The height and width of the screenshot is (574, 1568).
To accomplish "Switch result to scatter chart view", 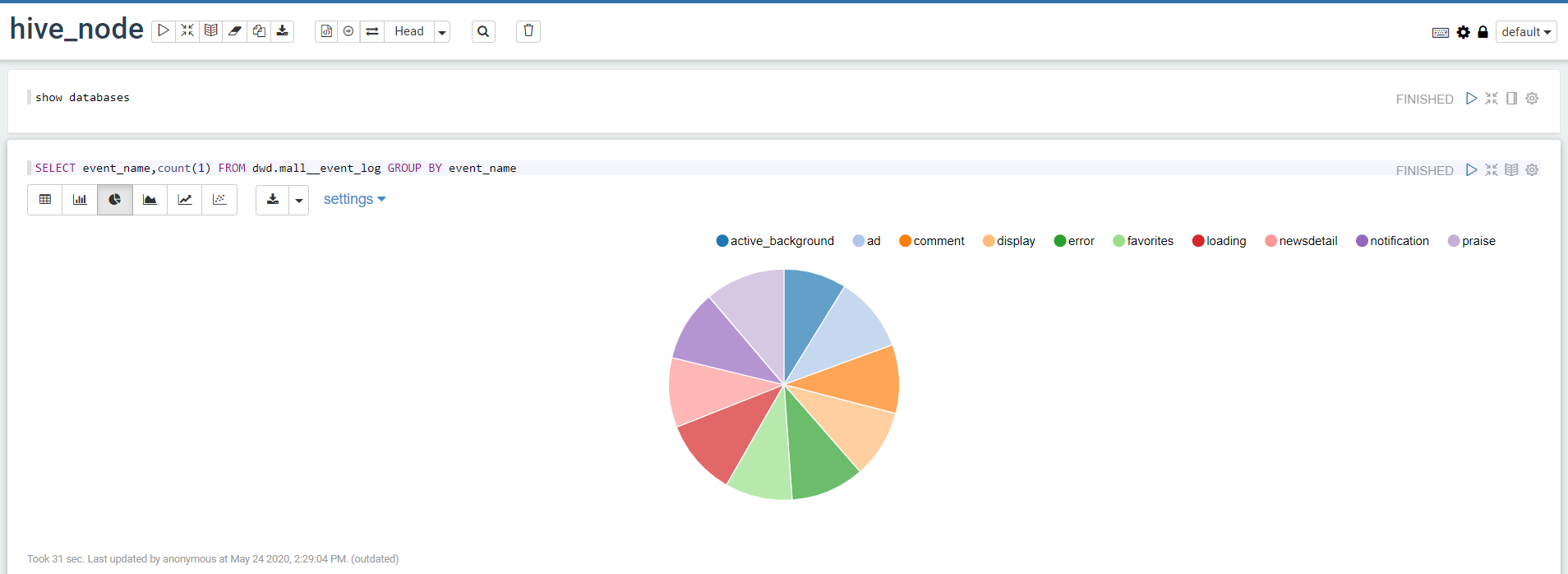I will [x=219, y=200].
